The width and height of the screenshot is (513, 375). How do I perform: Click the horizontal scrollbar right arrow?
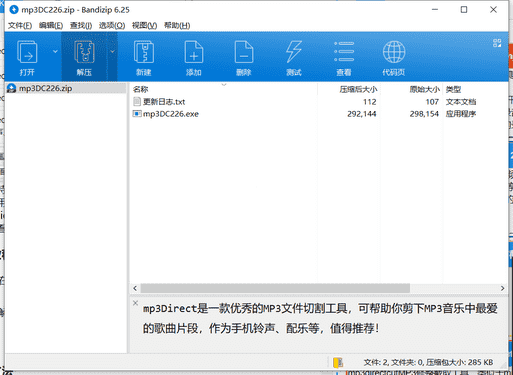(502, 288)
